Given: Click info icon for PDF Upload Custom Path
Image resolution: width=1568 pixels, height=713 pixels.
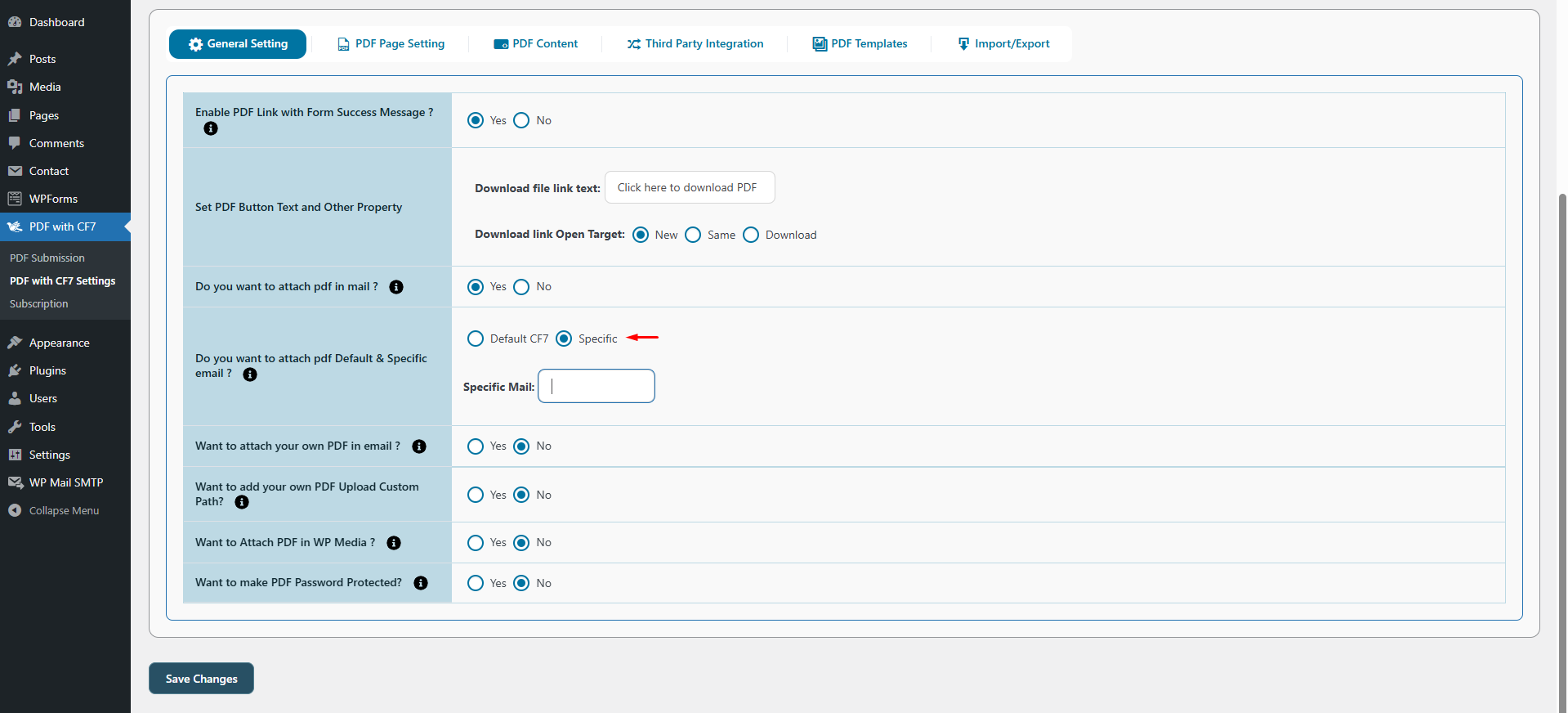Looking at the screenshot, I should (x=242, y=502).
